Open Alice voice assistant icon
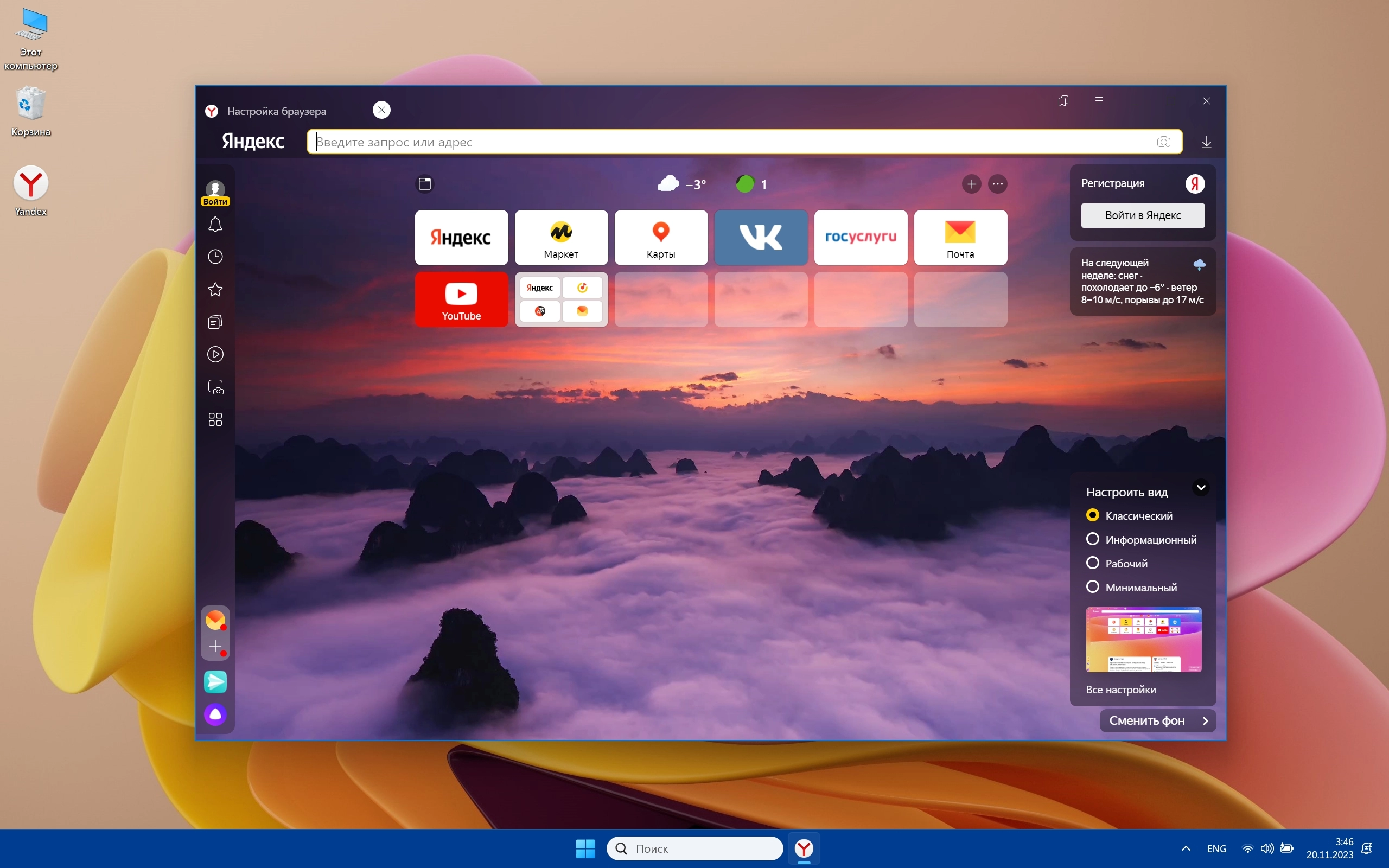Image resolution: width=1389 pixels, height=868 pixels. (215, 714)
